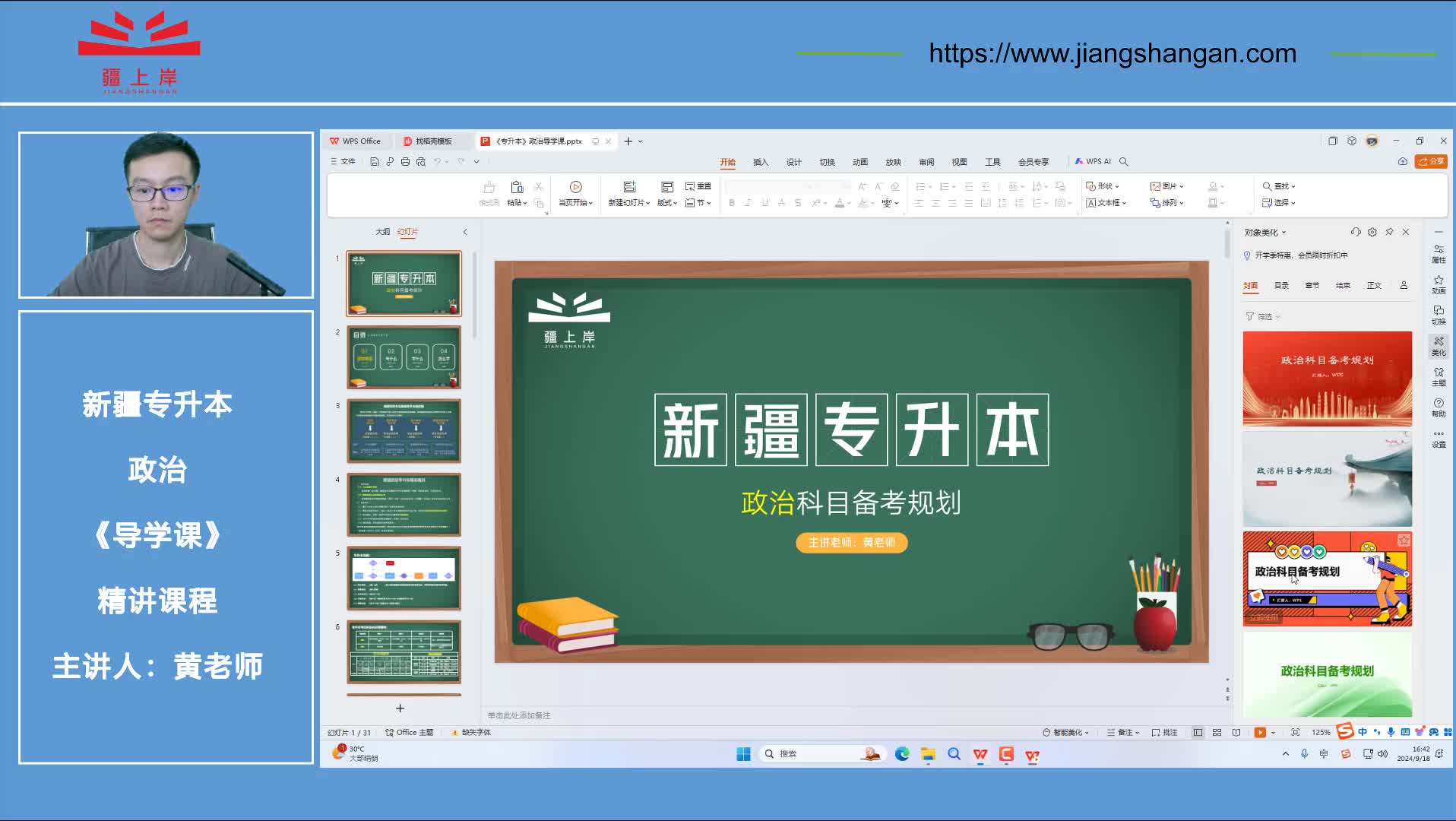Open settings gear in 对象美化 panel
The image size is (1456, 821).
[x=1372, y=232]
